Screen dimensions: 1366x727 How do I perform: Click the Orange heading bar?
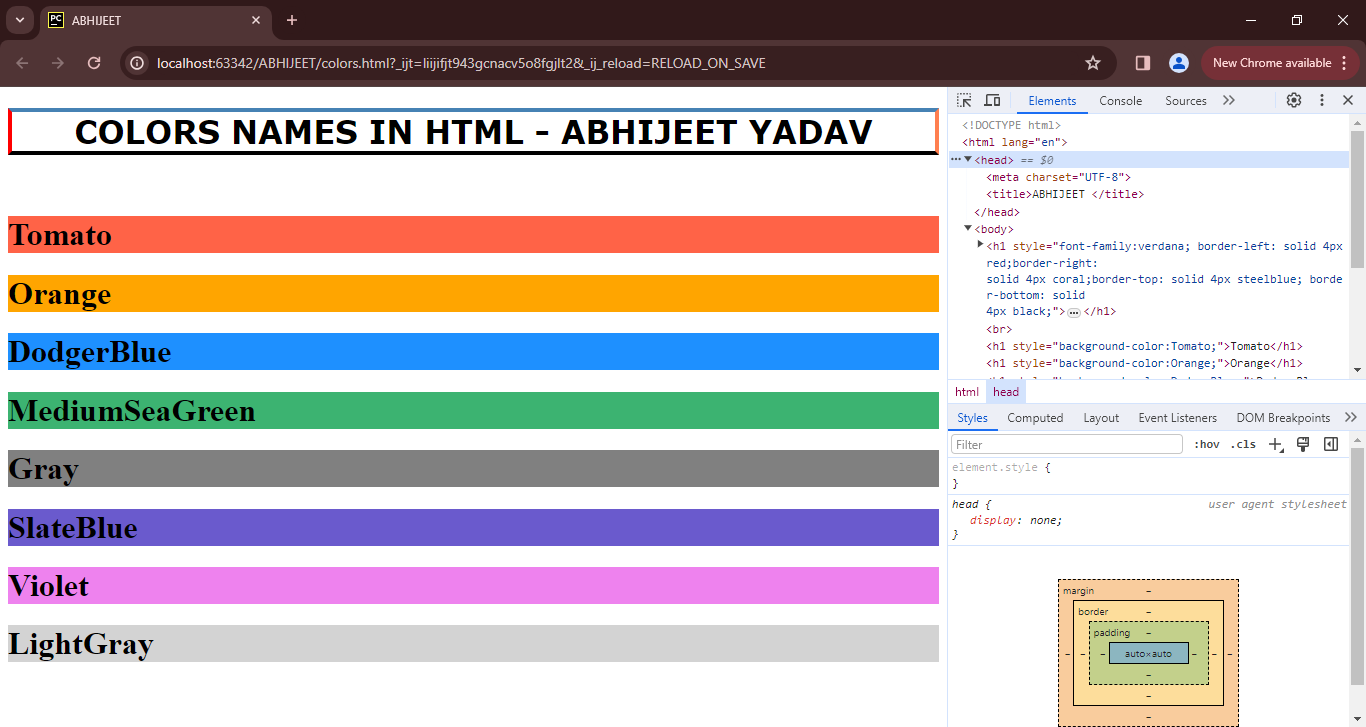tap(473, 293)
